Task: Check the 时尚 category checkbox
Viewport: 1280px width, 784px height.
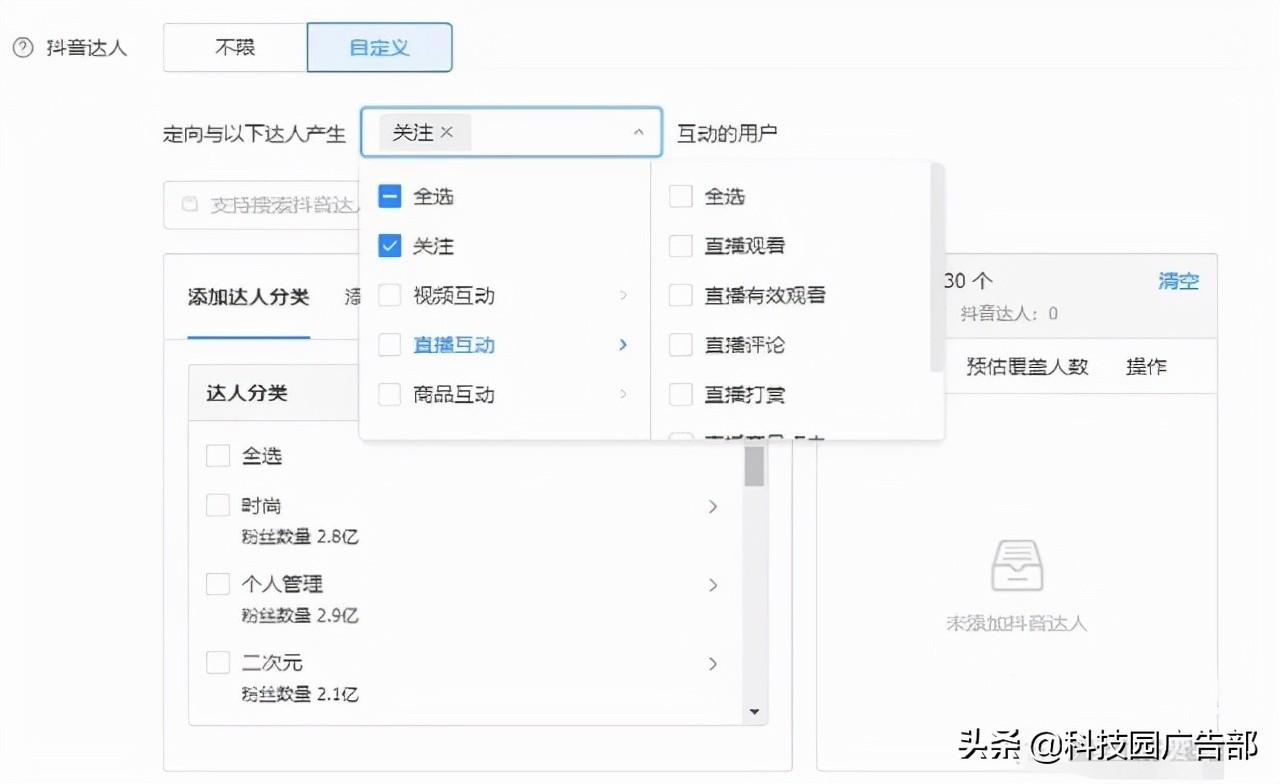Action: point(218,505)
